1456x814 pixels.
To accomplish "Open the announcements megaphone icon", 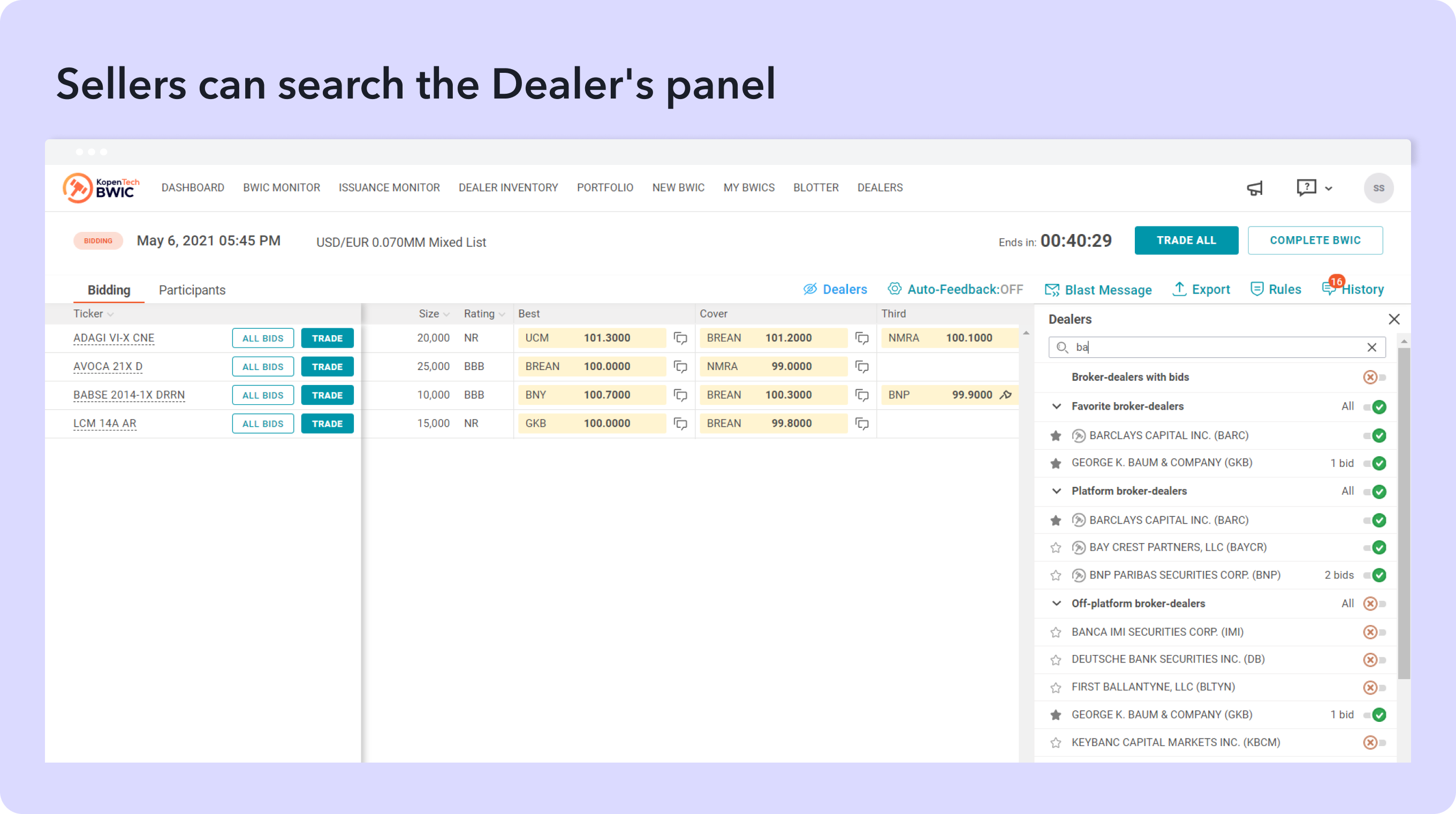I will (x=1255, y=189).
